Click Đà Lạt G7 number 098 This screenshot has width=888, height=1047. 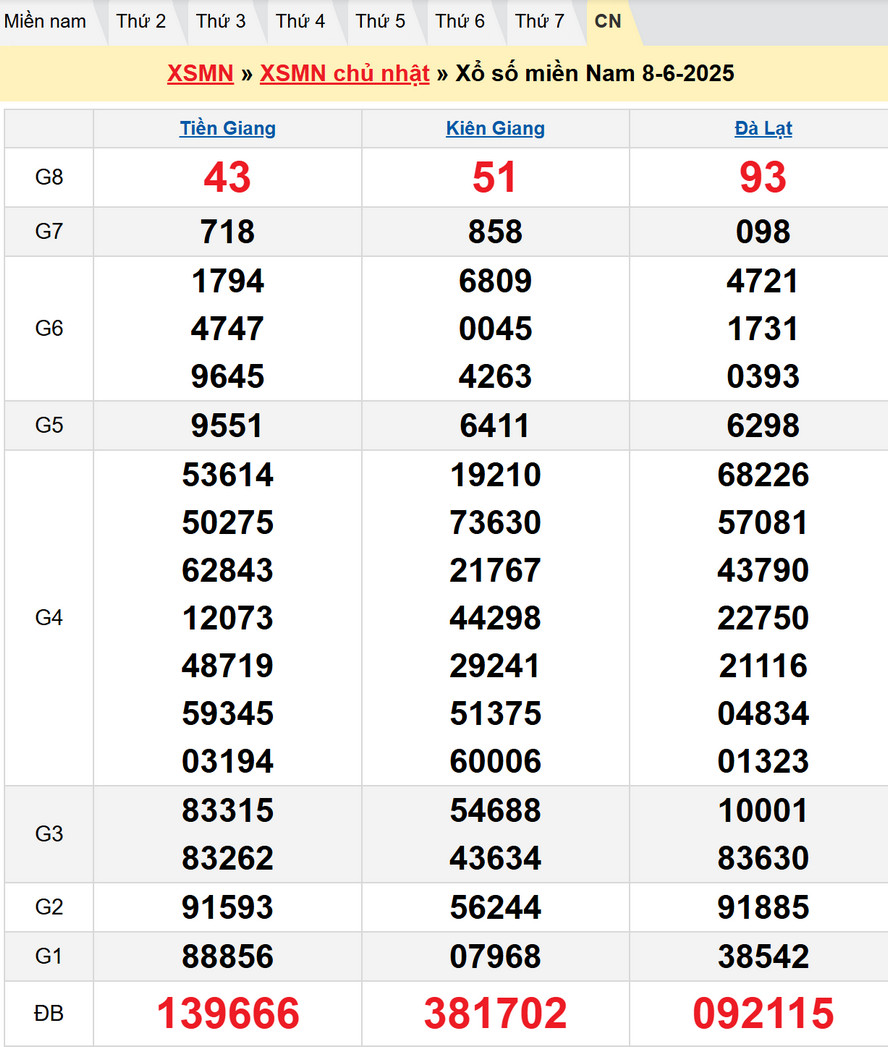point(763,232)
